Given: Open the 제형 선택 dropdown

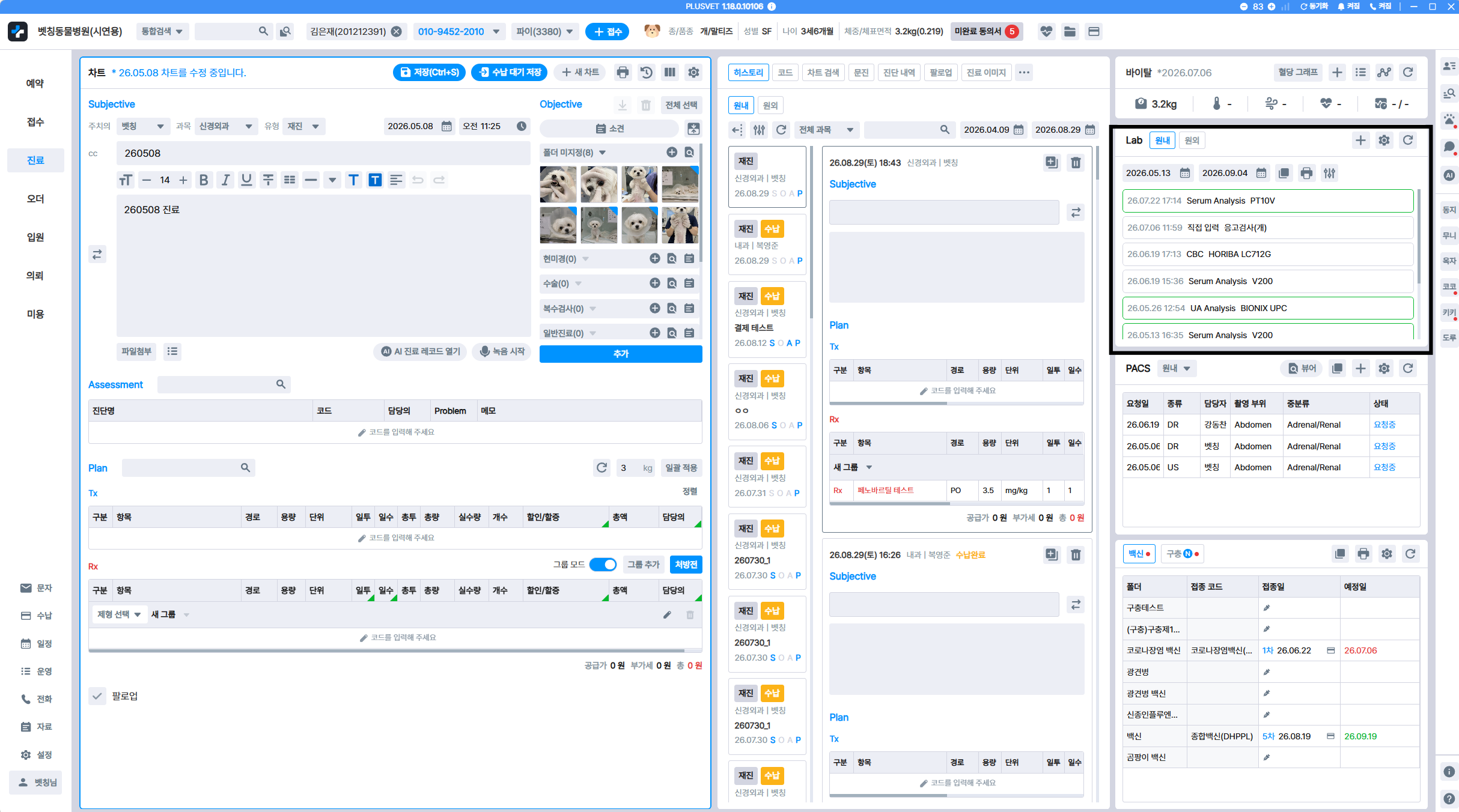Looking at the screenshot, I should [119, 614].
